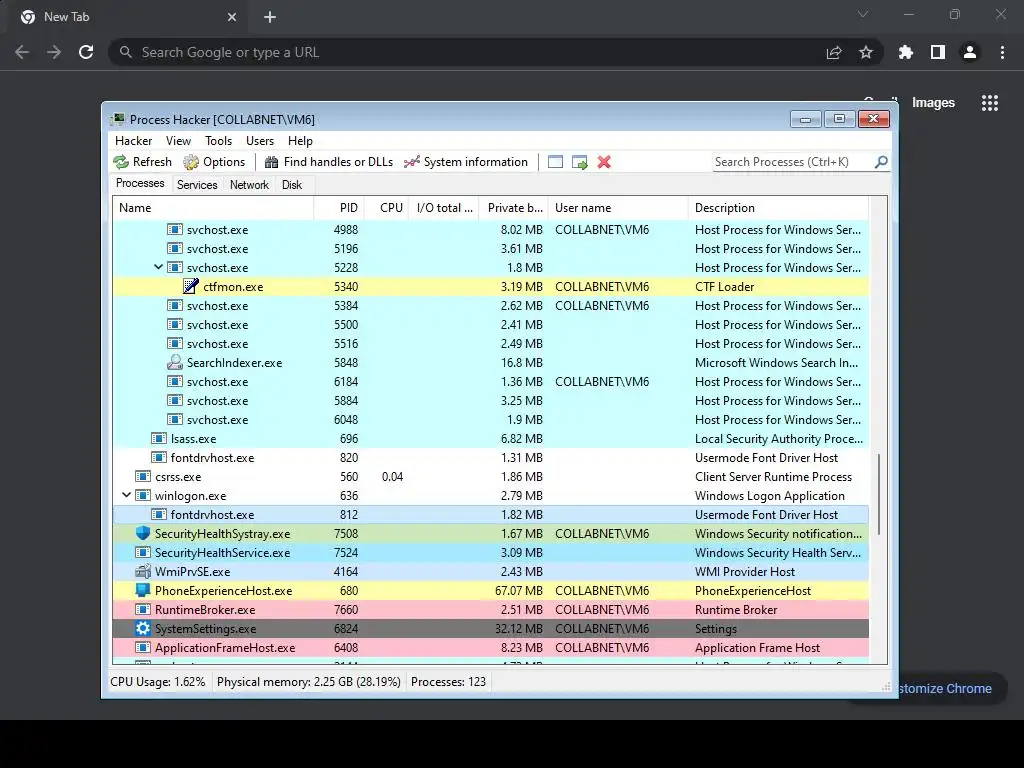This screenshot has width=1024, height=768.
Task: Sort by Description column header
Action: click(x=778, y=208)
